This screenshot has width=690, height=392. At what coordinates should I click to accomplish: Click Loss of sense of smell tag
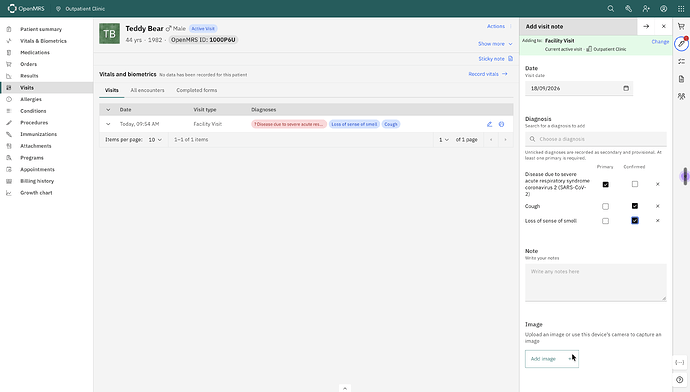point(354,124)
